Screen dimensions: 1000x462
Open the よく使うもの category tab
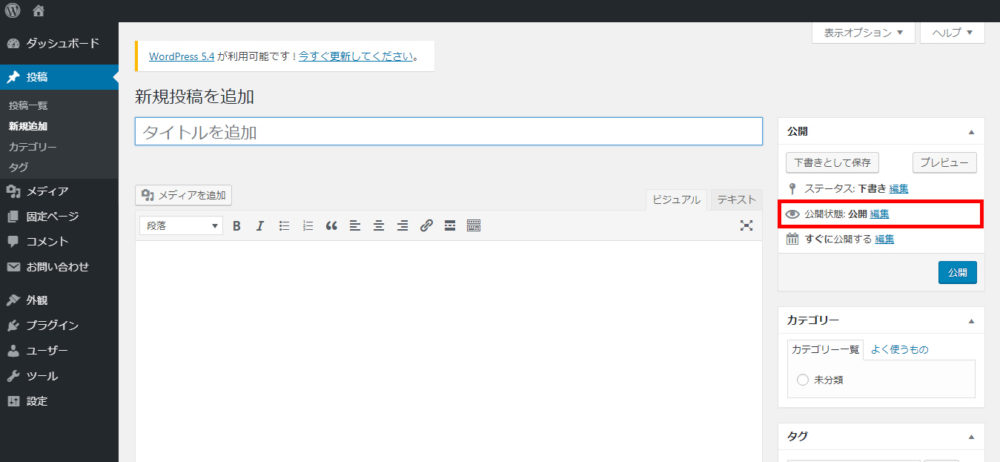pos(899,349)
